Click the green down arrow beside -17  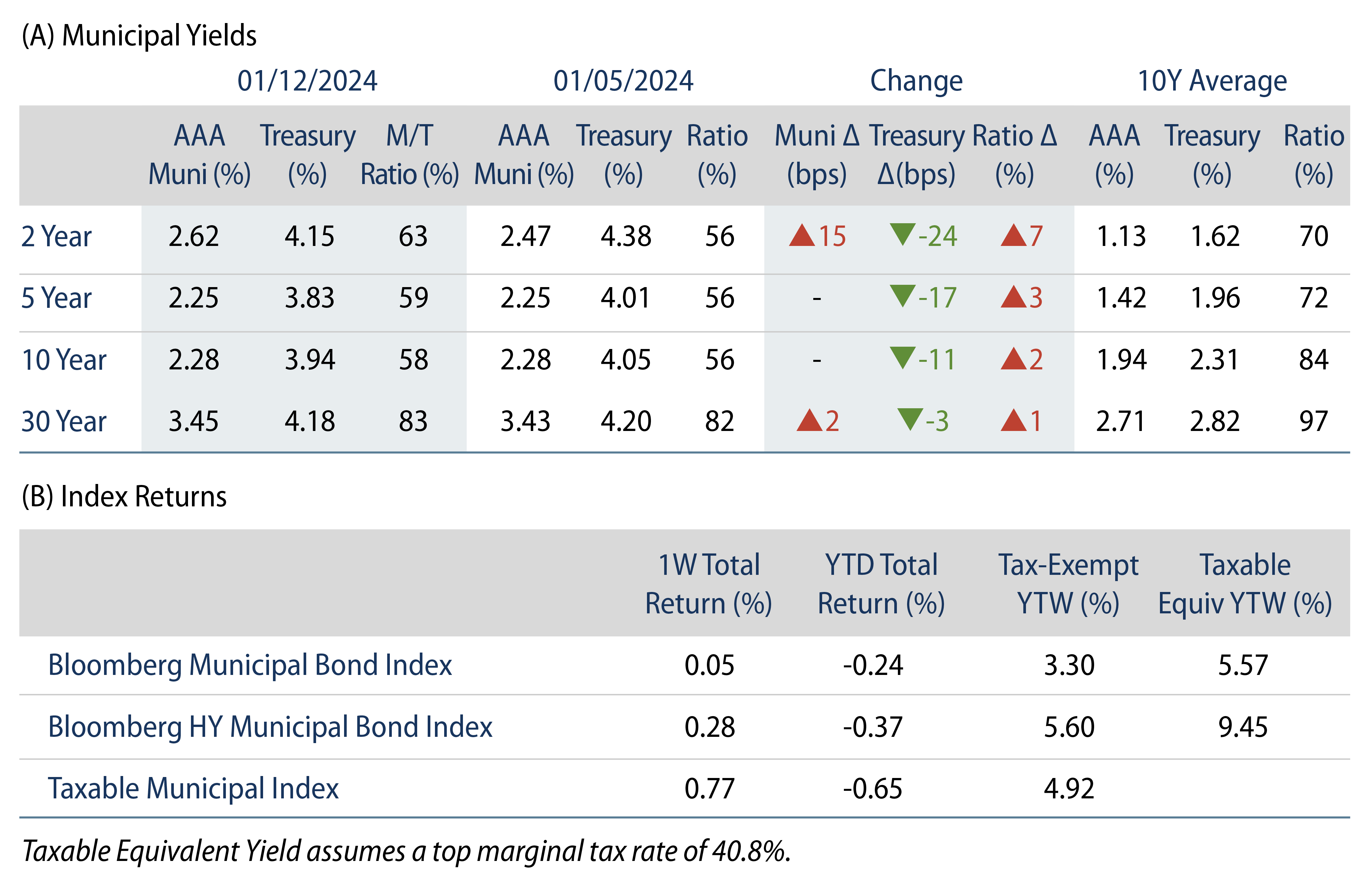click(902, 296)
